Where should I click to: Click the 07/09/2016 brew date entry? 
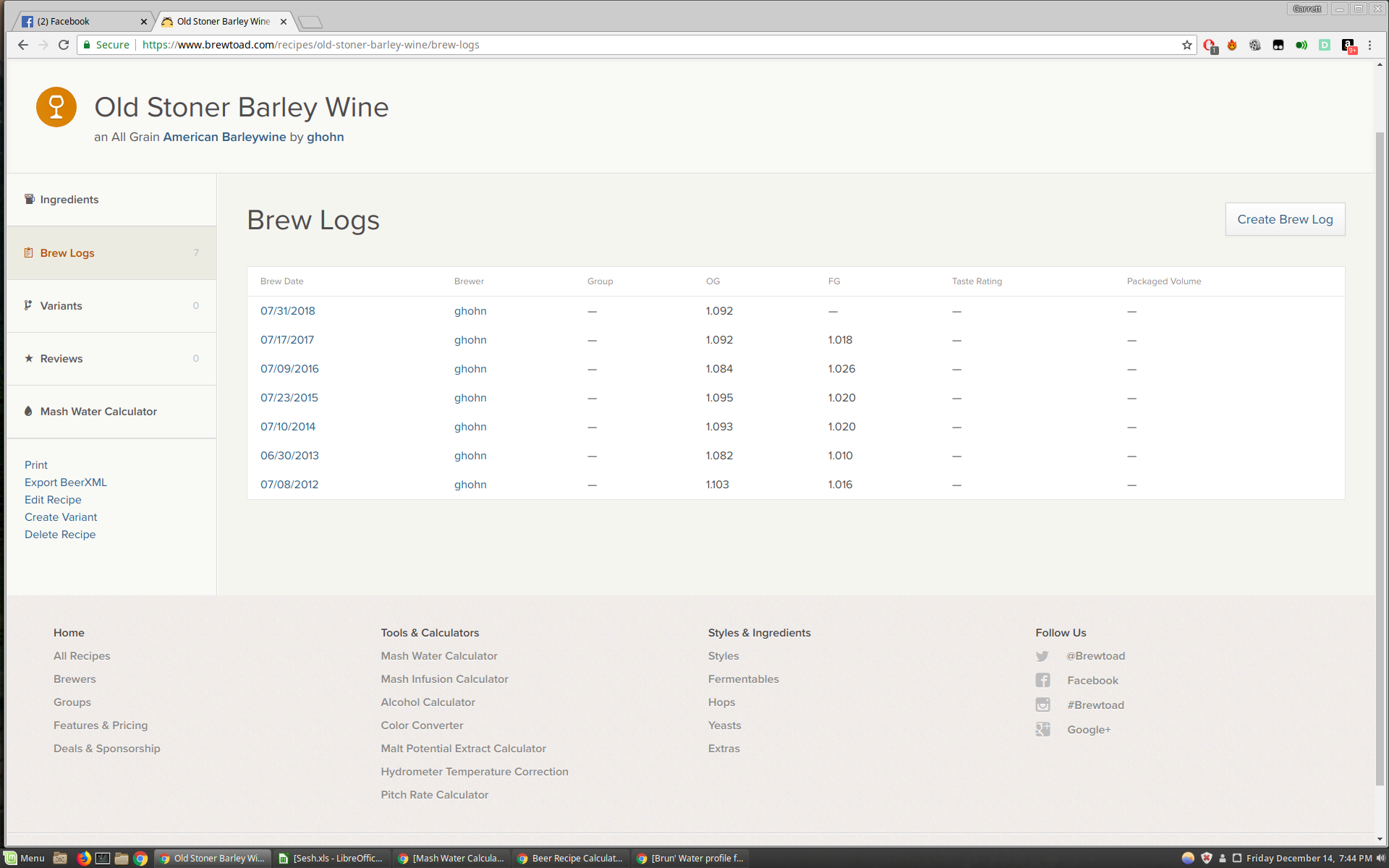point(289,368)
